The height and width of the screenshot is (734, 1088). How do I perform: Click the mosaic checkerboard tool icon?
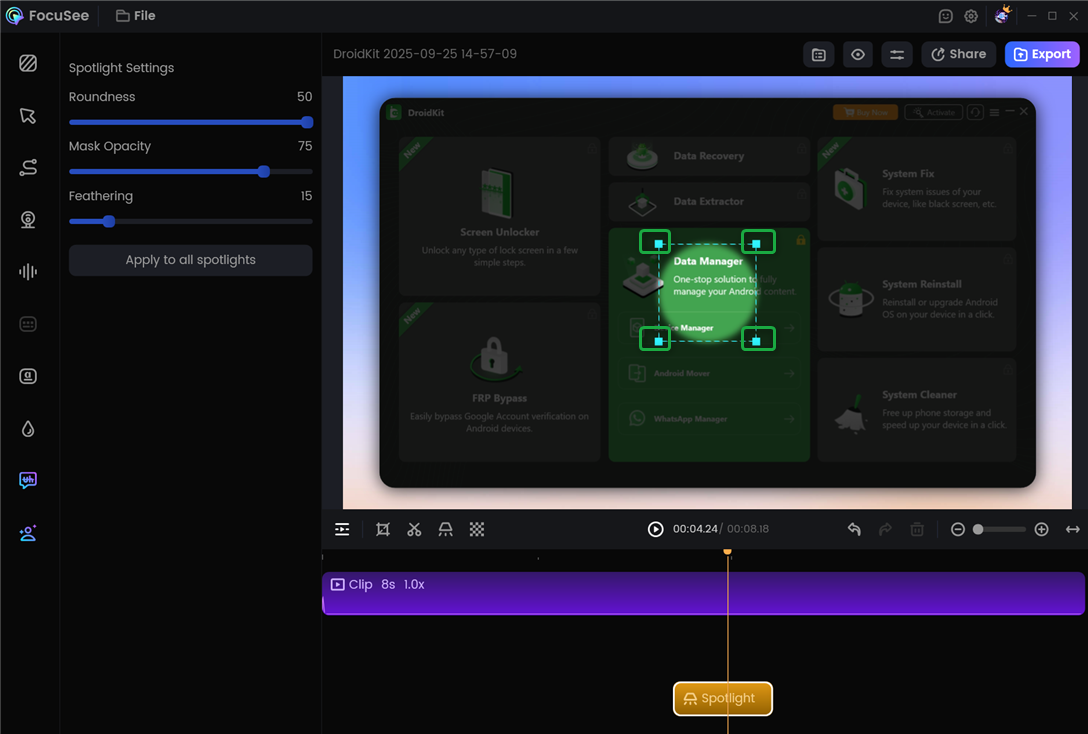477,529
